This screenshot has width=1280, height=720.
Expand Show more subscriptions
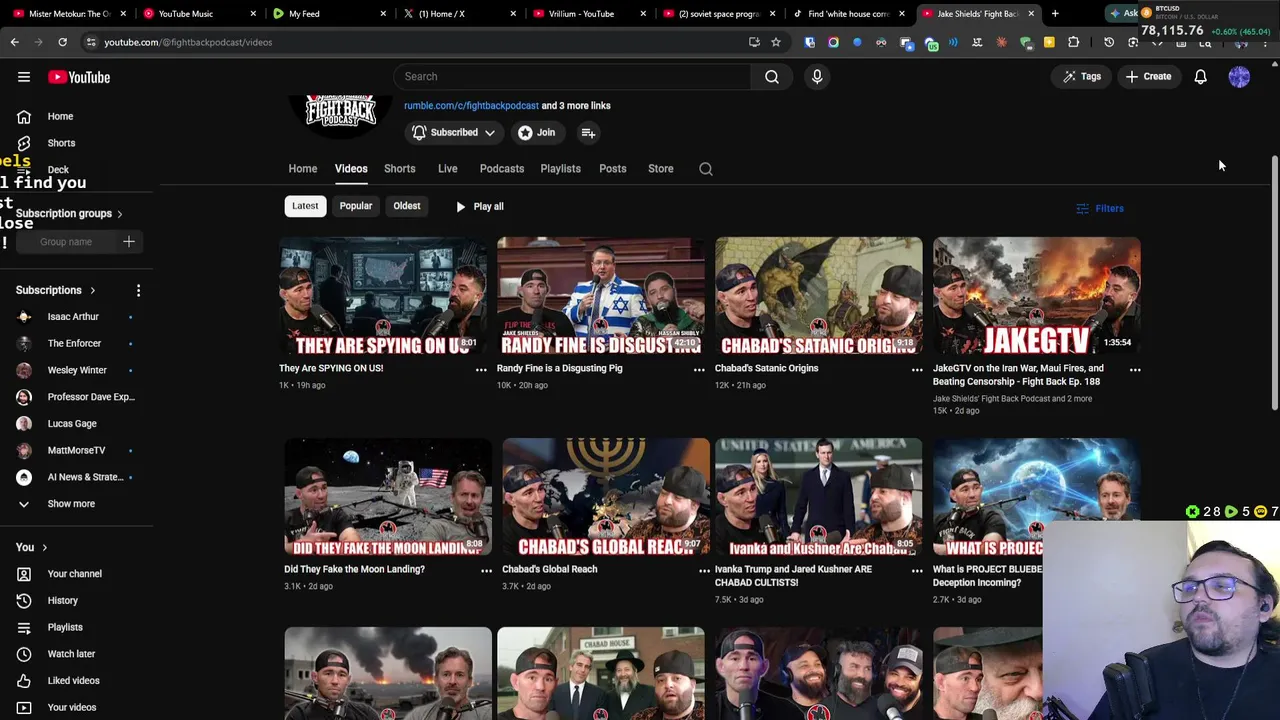[x=71, y=504]
